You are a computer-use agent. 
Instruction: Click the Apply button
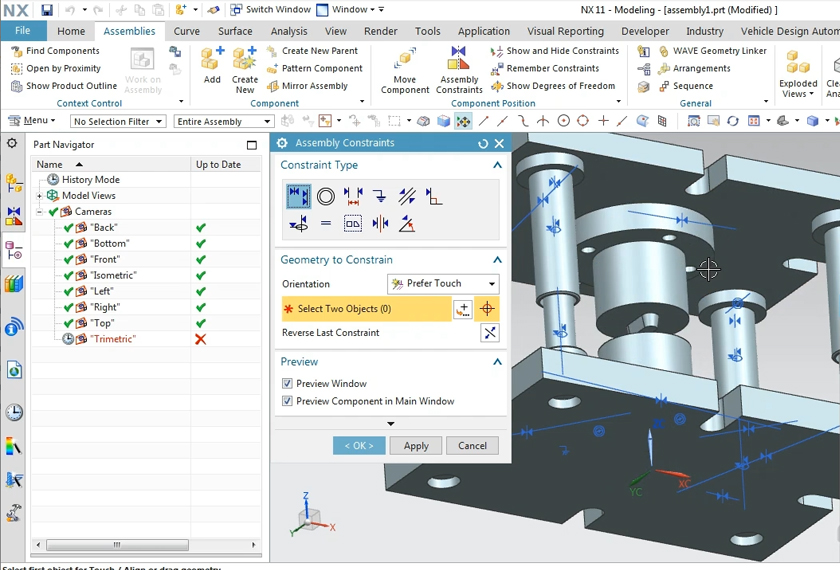(416, 446)
